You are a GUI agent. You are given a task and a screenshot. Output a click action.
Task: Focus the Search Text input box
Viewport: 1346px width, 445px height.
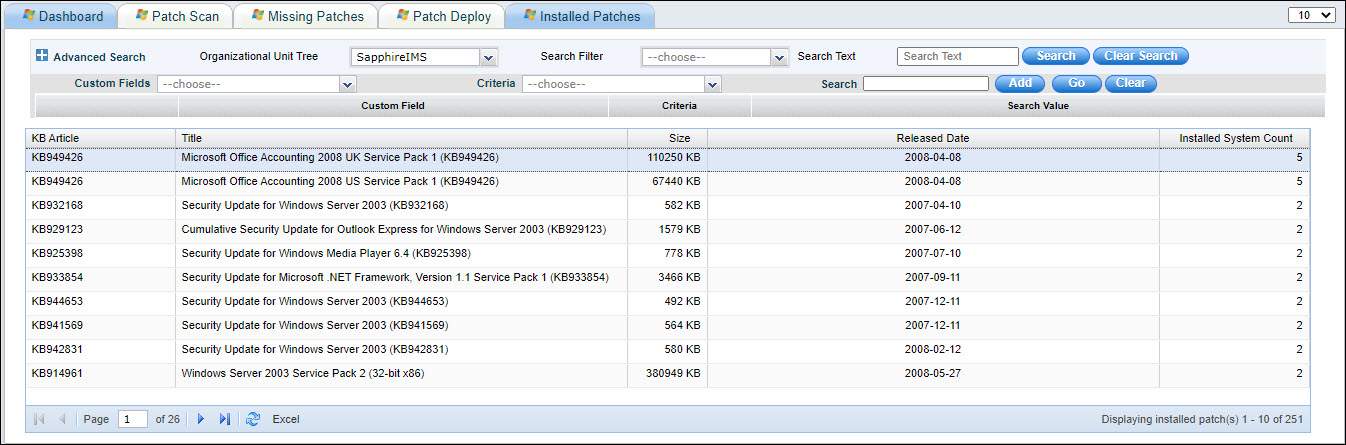958,56
